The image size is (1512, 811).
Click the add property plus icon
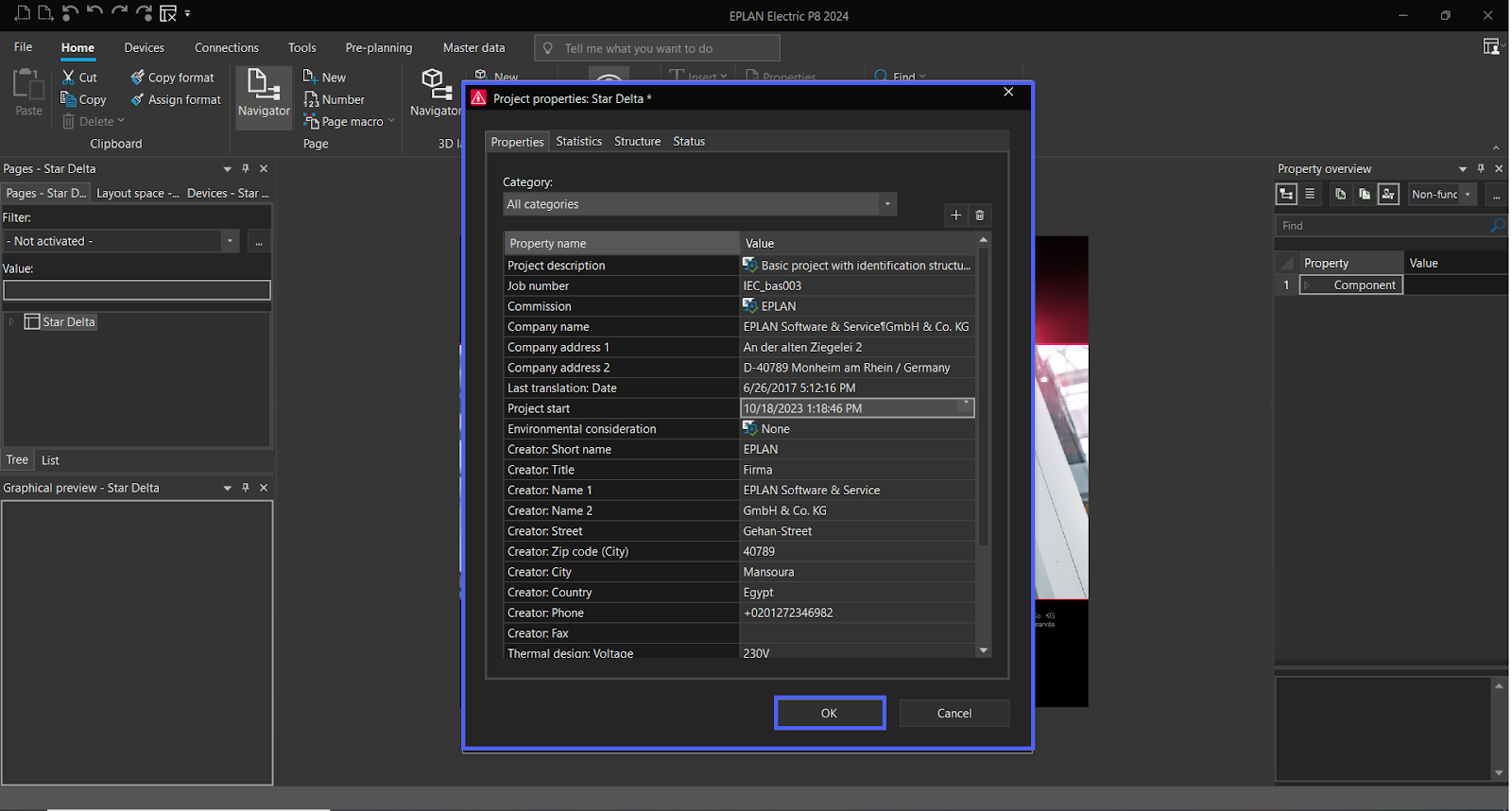[955, 216]
